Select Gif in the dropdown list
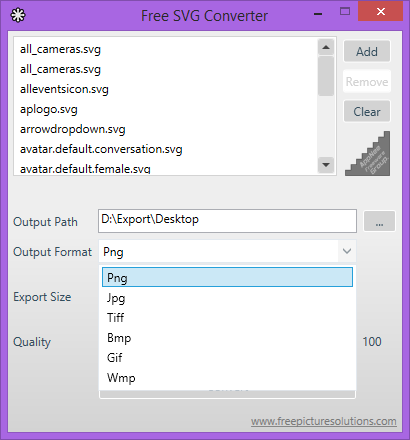 pos(227,358)
